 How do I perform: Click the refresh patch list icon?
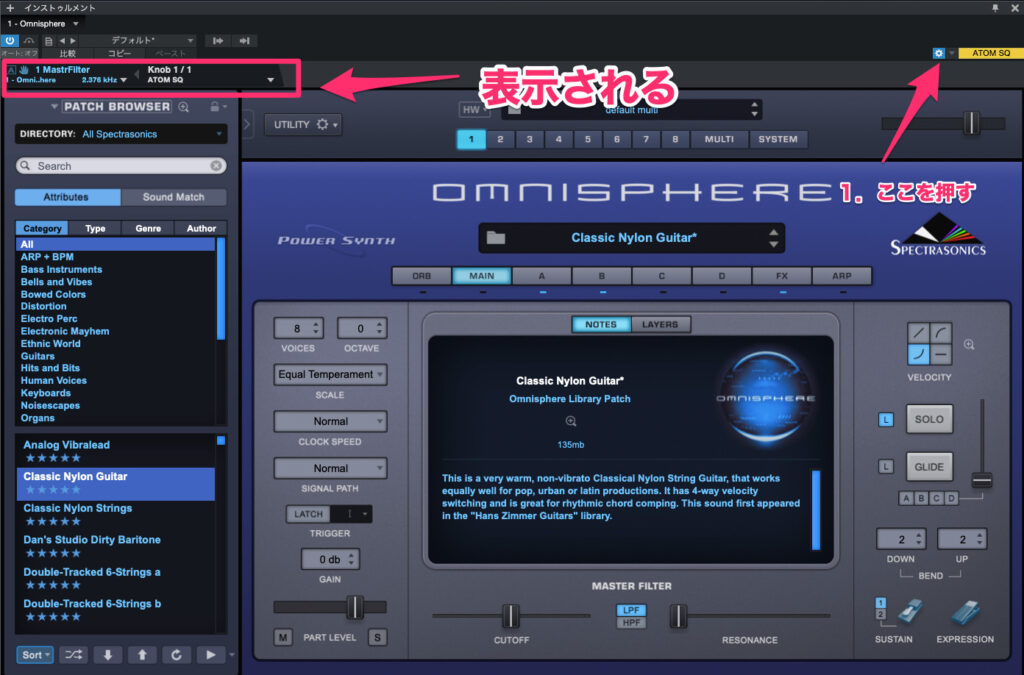176,655
